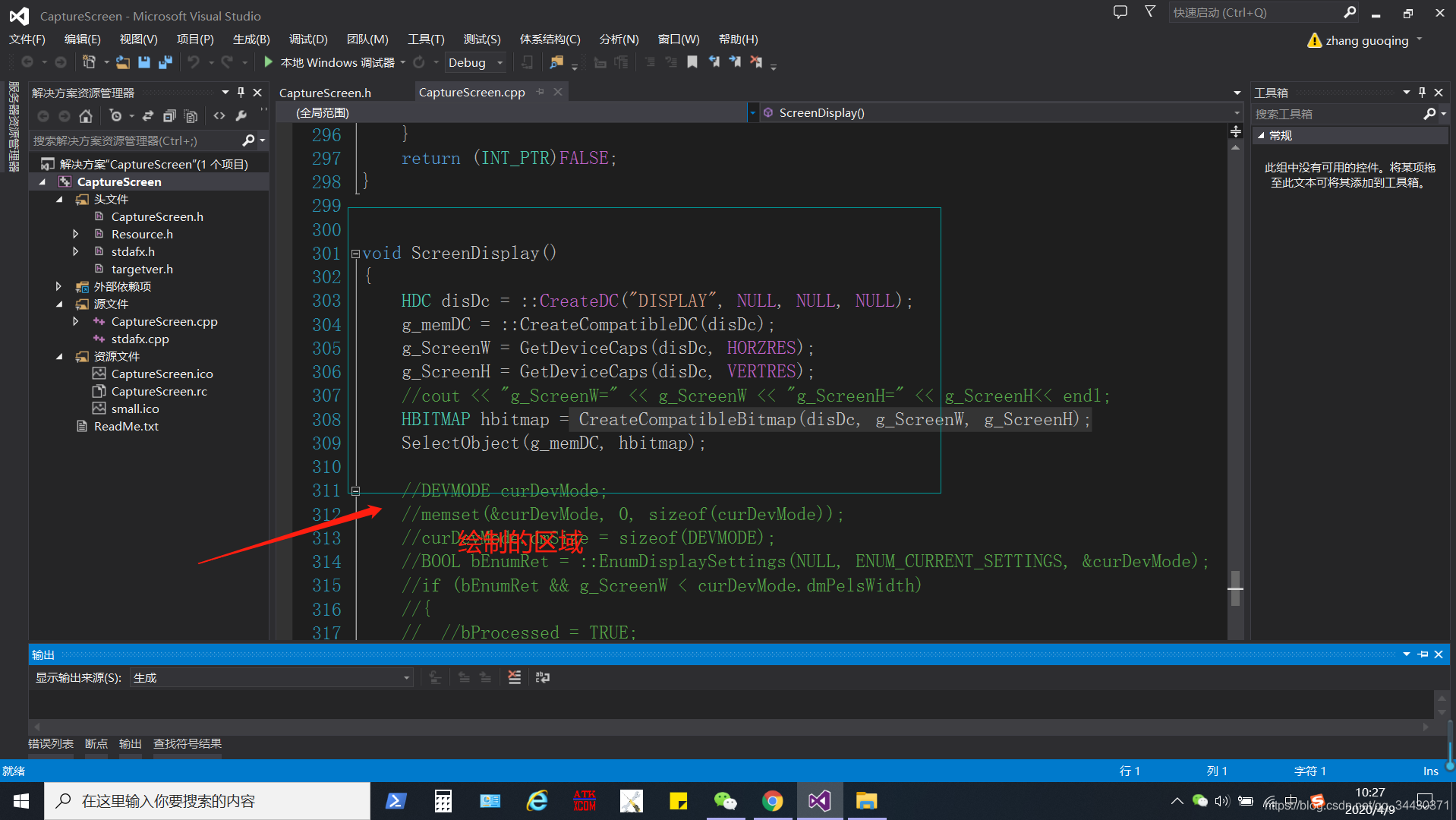The width and height of the screenshot is (1456, 820).
Task: Click the Quick Launch search box
Action: point(1256,12)
